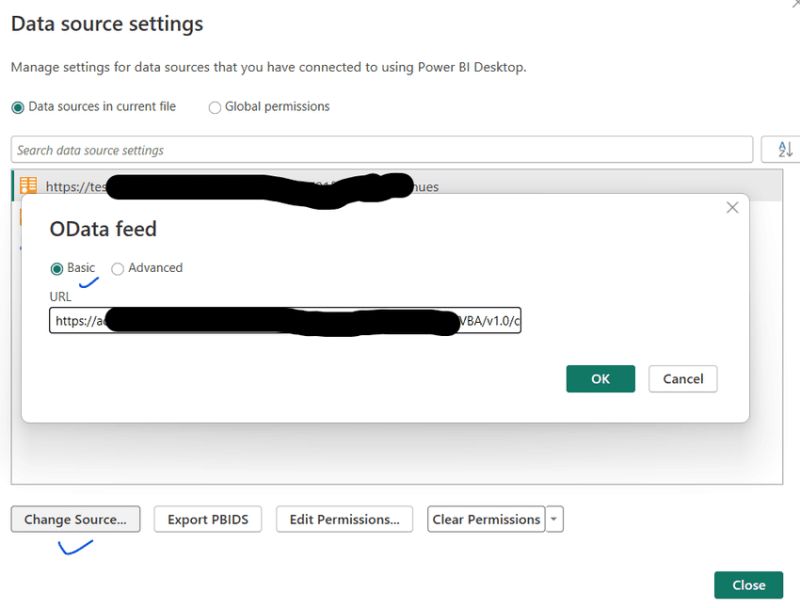Click the Change Source button
Screen dimensions: 800x608
(x=75, y=519)
